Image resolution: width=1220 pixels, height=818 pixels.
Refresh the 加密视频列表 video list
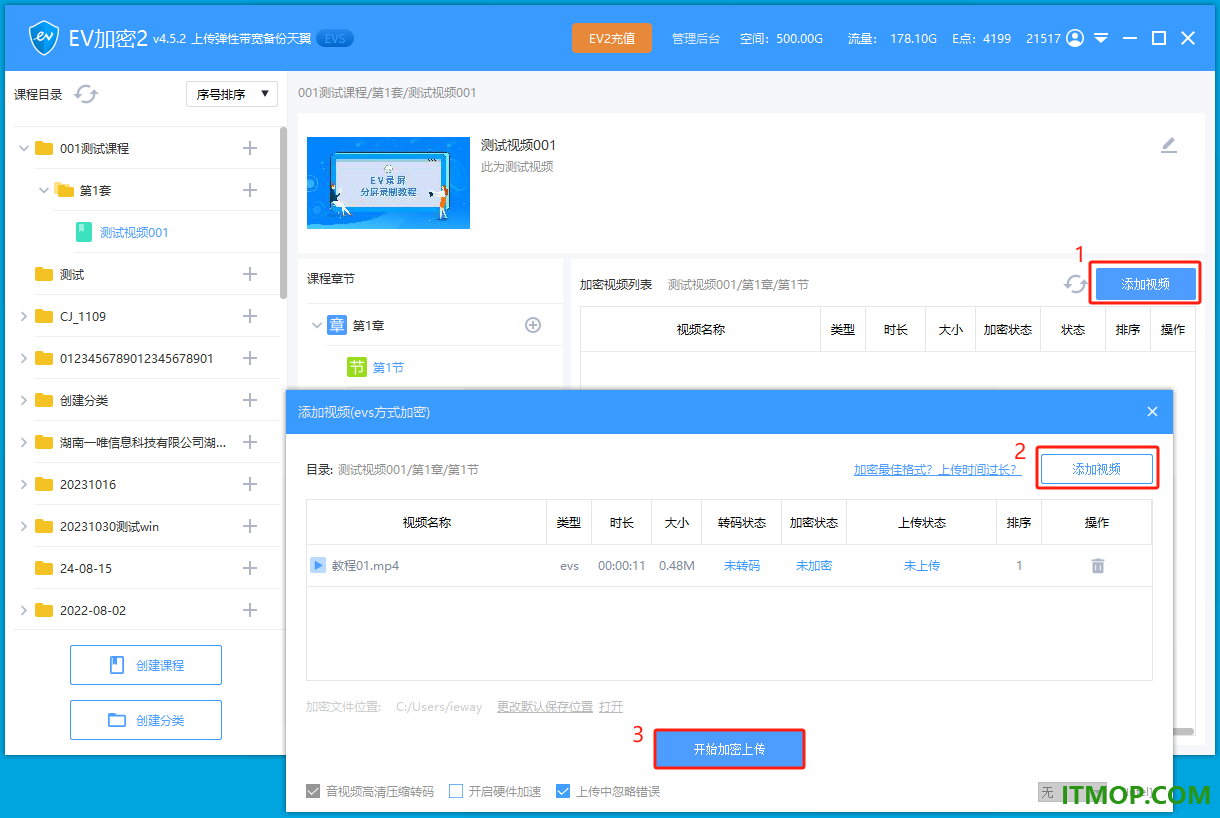[1075, 284]
